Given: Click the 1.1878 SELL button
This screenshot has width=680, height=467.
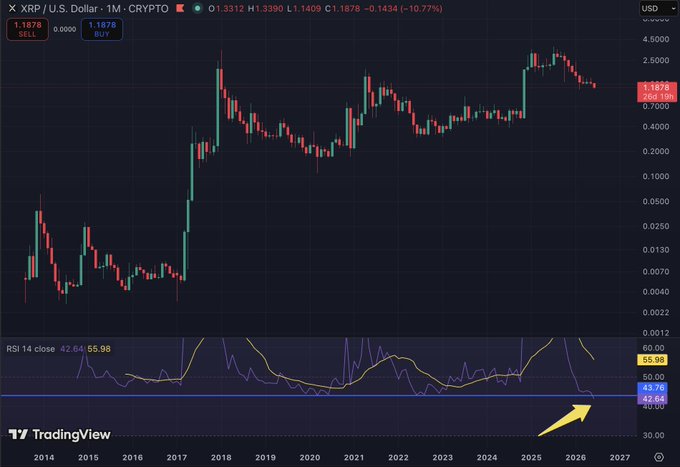Looking at the screenshot, I should tap(27, 29).
